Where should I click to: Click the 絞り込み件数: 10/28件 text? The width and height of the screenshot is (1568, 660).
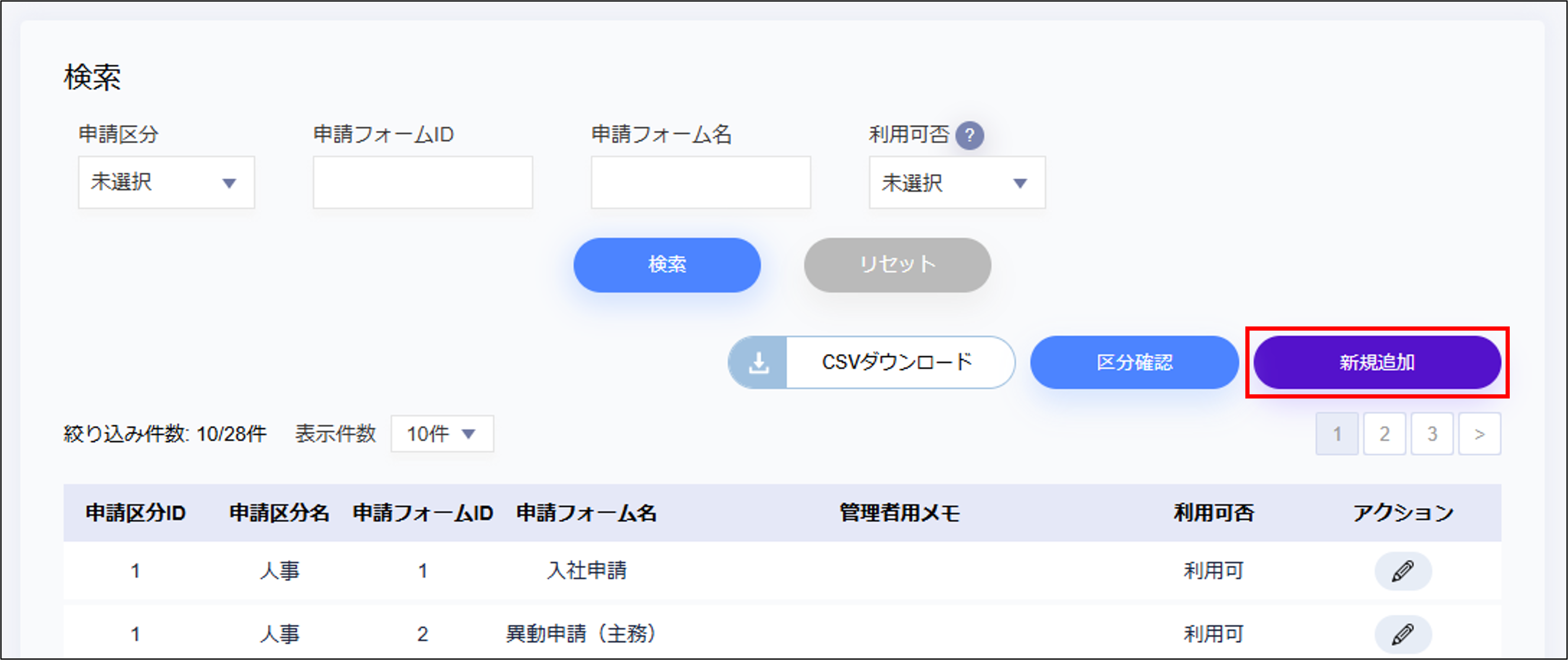point(165,434)
